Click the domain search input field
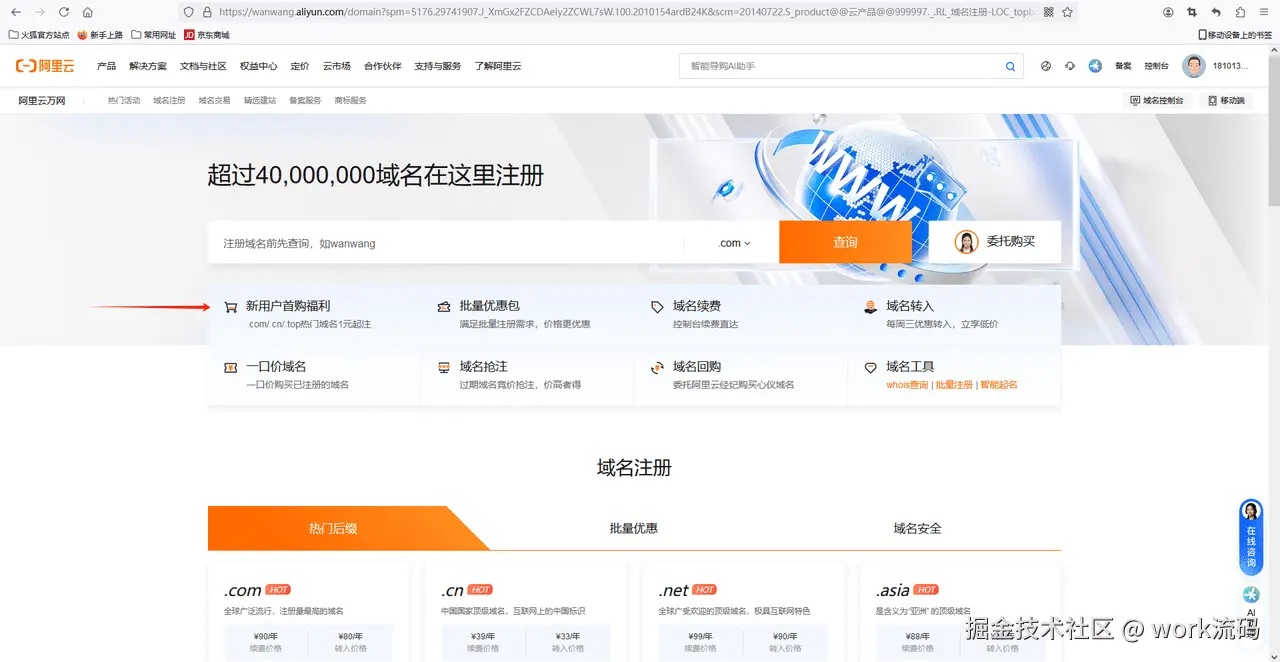1280x662 pixels. pos(445,242)
